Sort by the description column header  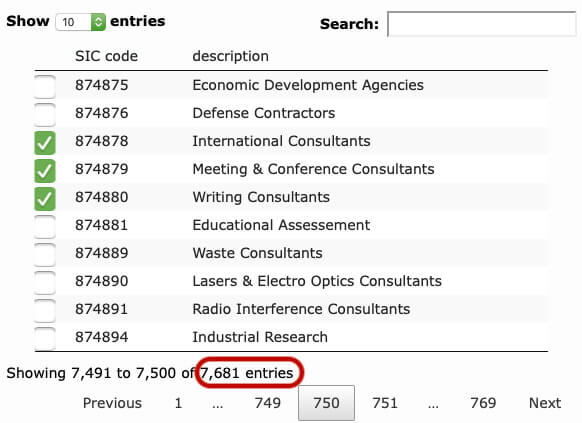(x=230, y=56)
